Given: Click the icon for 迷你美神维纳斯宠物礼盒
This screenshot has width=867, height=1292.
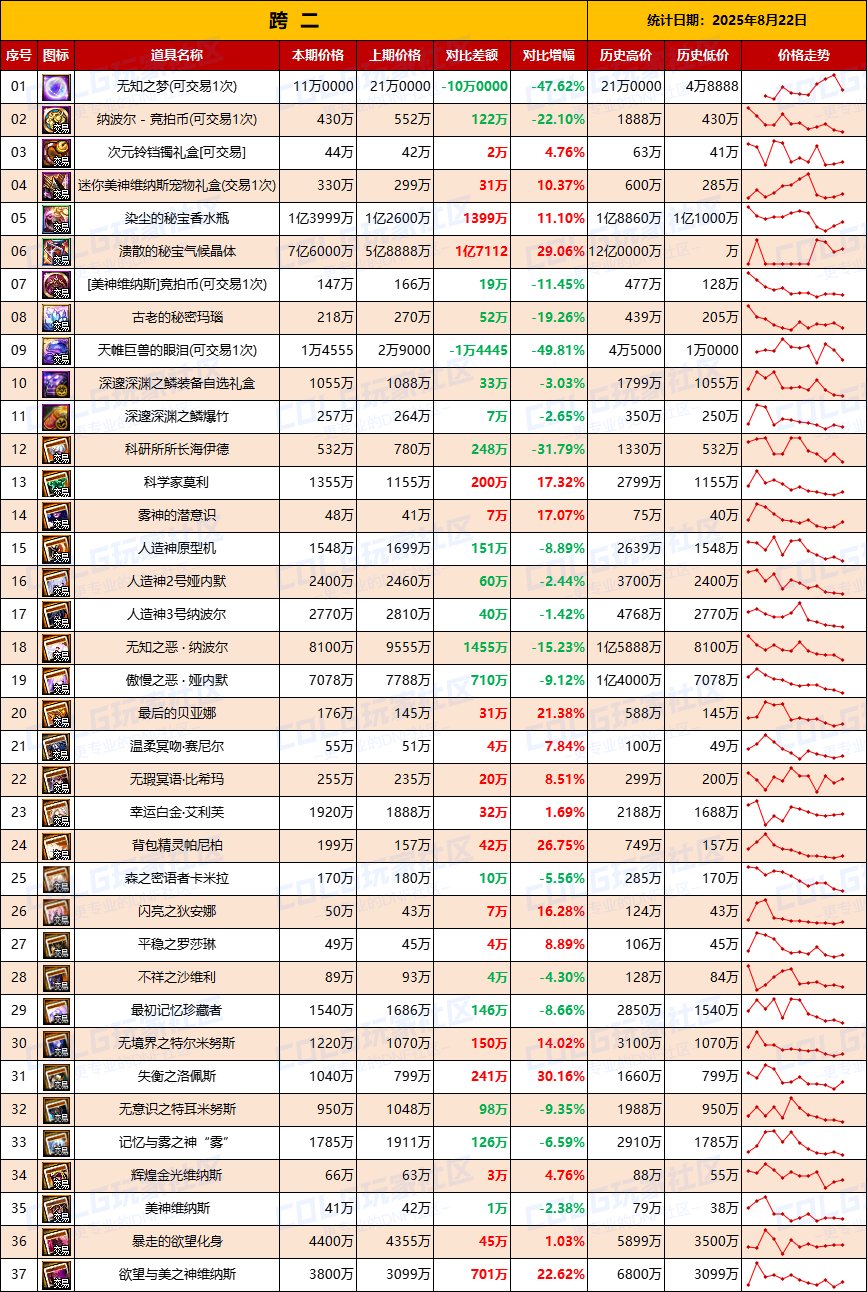Looking at the screenshot, I should tap(56, 186).
